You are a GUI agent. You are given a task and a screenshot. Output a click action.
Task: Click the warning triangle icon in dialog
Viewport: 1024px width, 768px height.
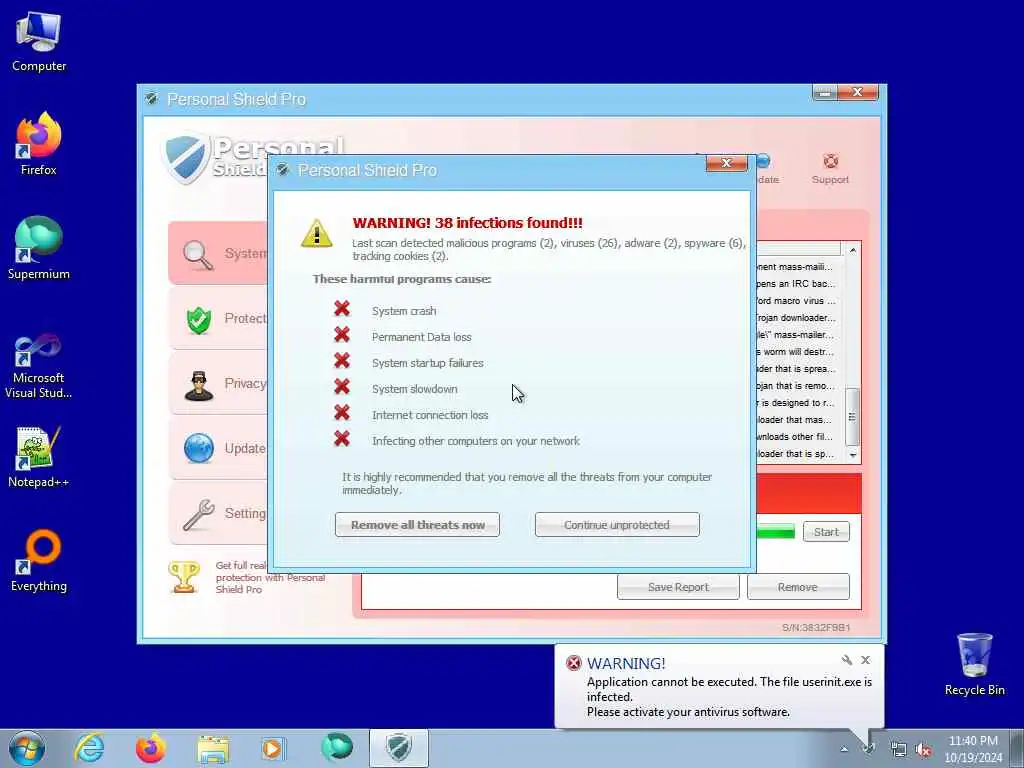click(317, 233)
